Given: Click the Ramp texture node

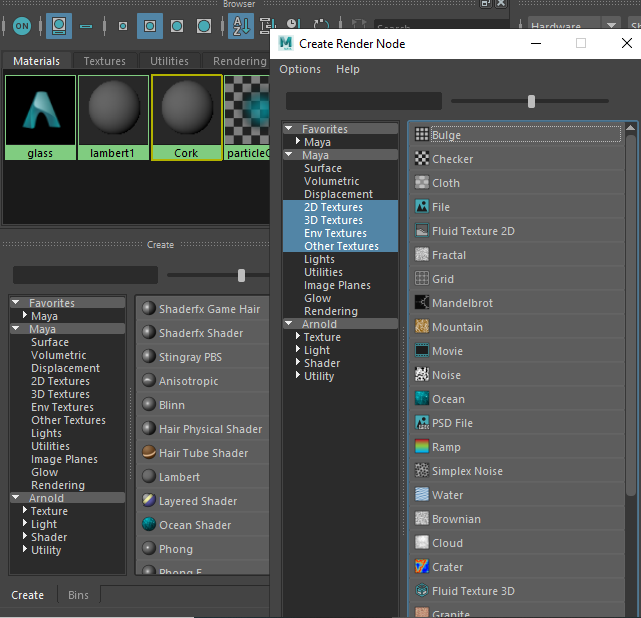Looking at the screenshot, I should [x=446, y=447].
